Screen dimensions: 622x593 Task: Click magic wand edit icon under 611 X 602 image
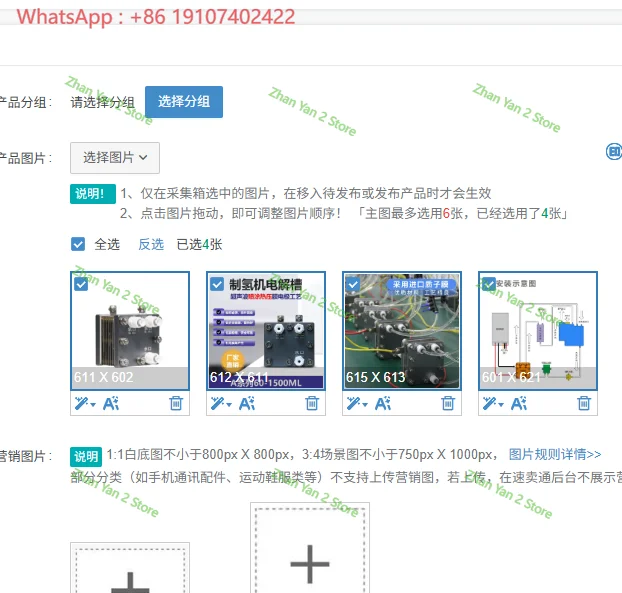82,404
